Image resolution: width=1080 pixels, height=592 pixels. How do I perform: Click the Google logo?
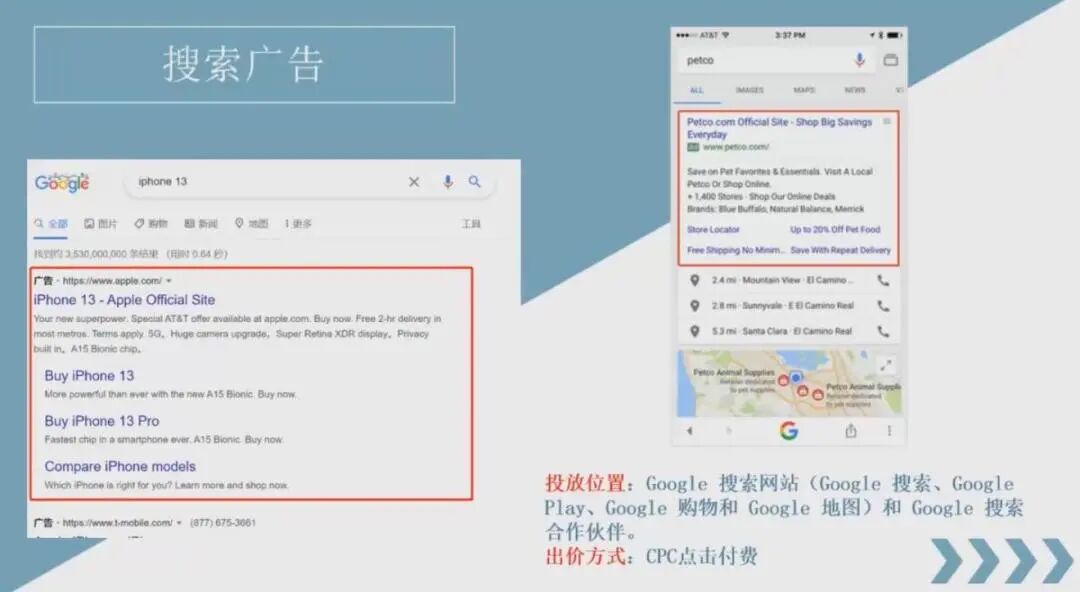tap(62, 182)
